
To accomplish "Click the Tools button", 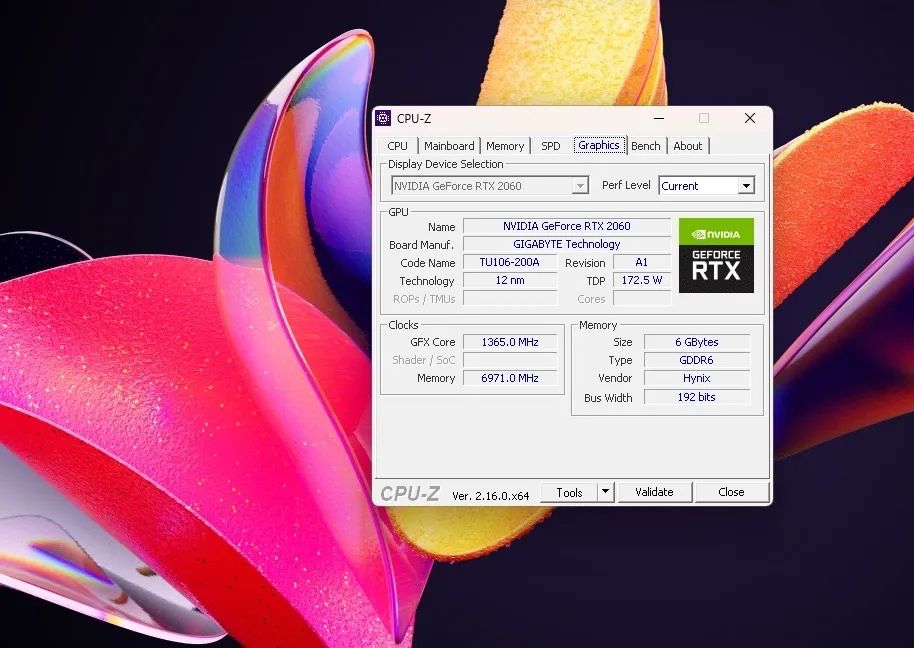I will coord(569,492).
